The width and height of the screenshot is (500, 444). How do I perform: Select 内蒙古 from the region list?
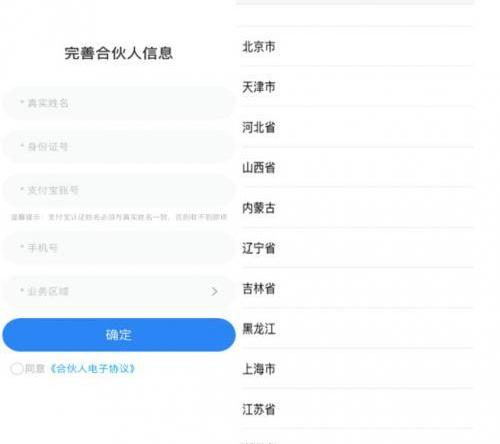(357, 208)
